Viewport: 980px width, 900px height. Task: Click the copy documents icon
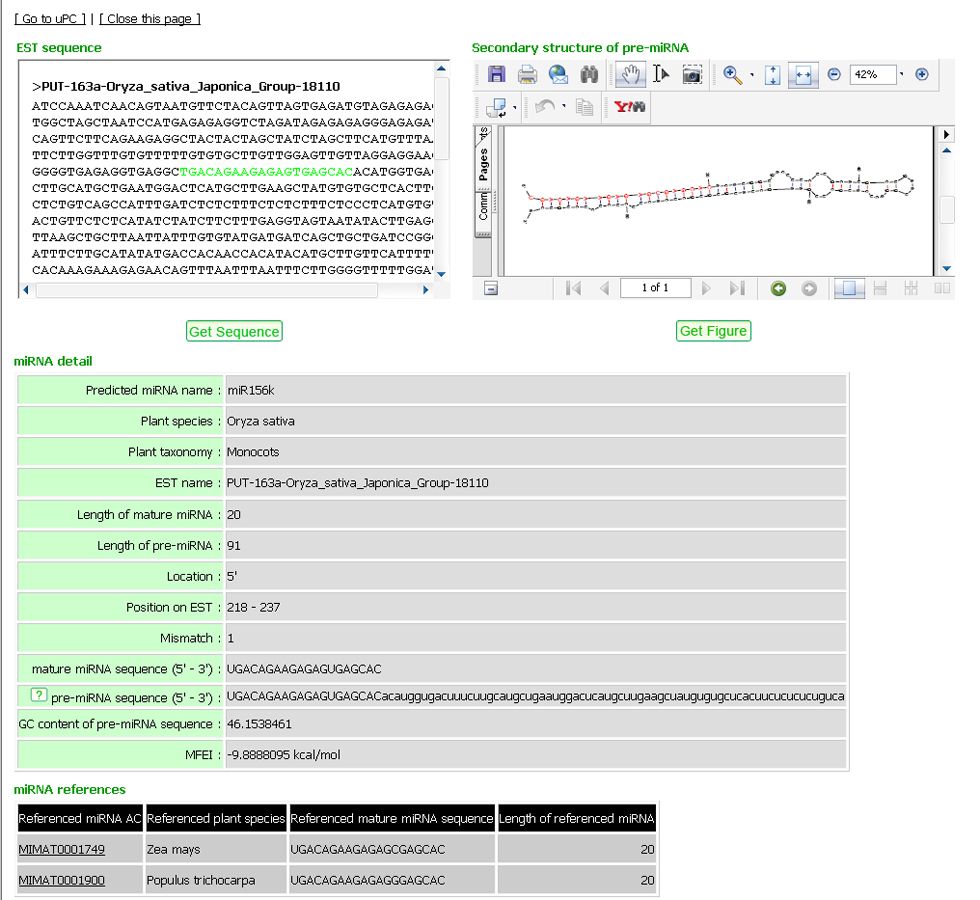[x=584, y=107]
